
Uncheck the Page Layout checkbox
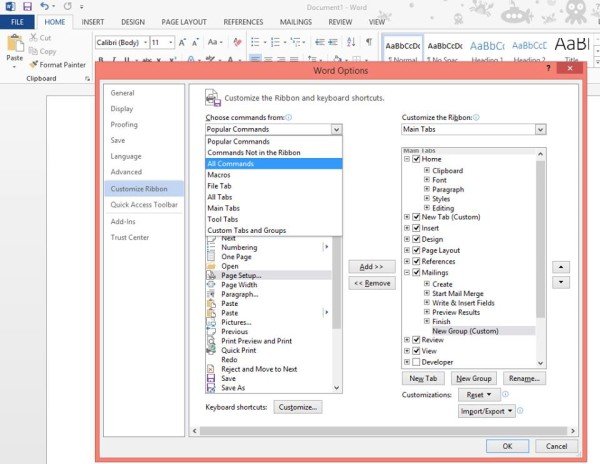pos(416,250)
